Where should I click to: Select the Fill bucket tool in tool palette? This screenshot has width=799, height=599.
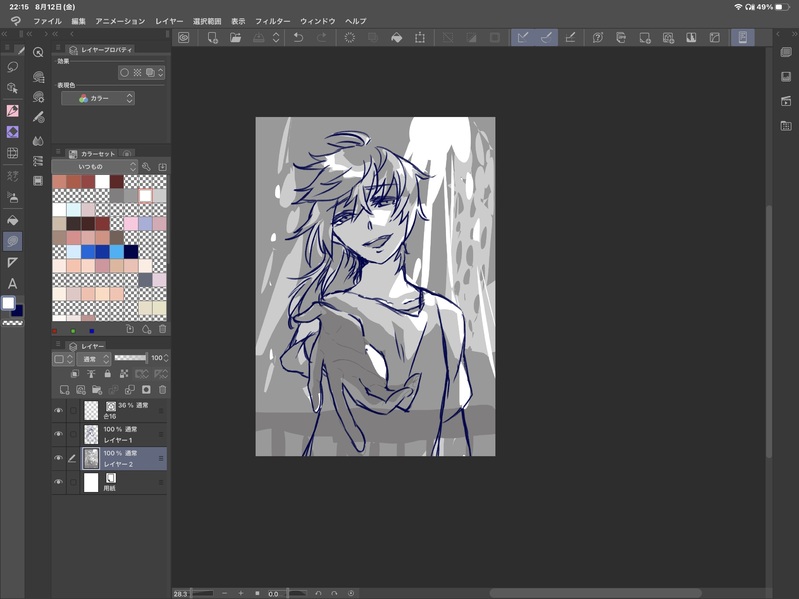(12, 220)
